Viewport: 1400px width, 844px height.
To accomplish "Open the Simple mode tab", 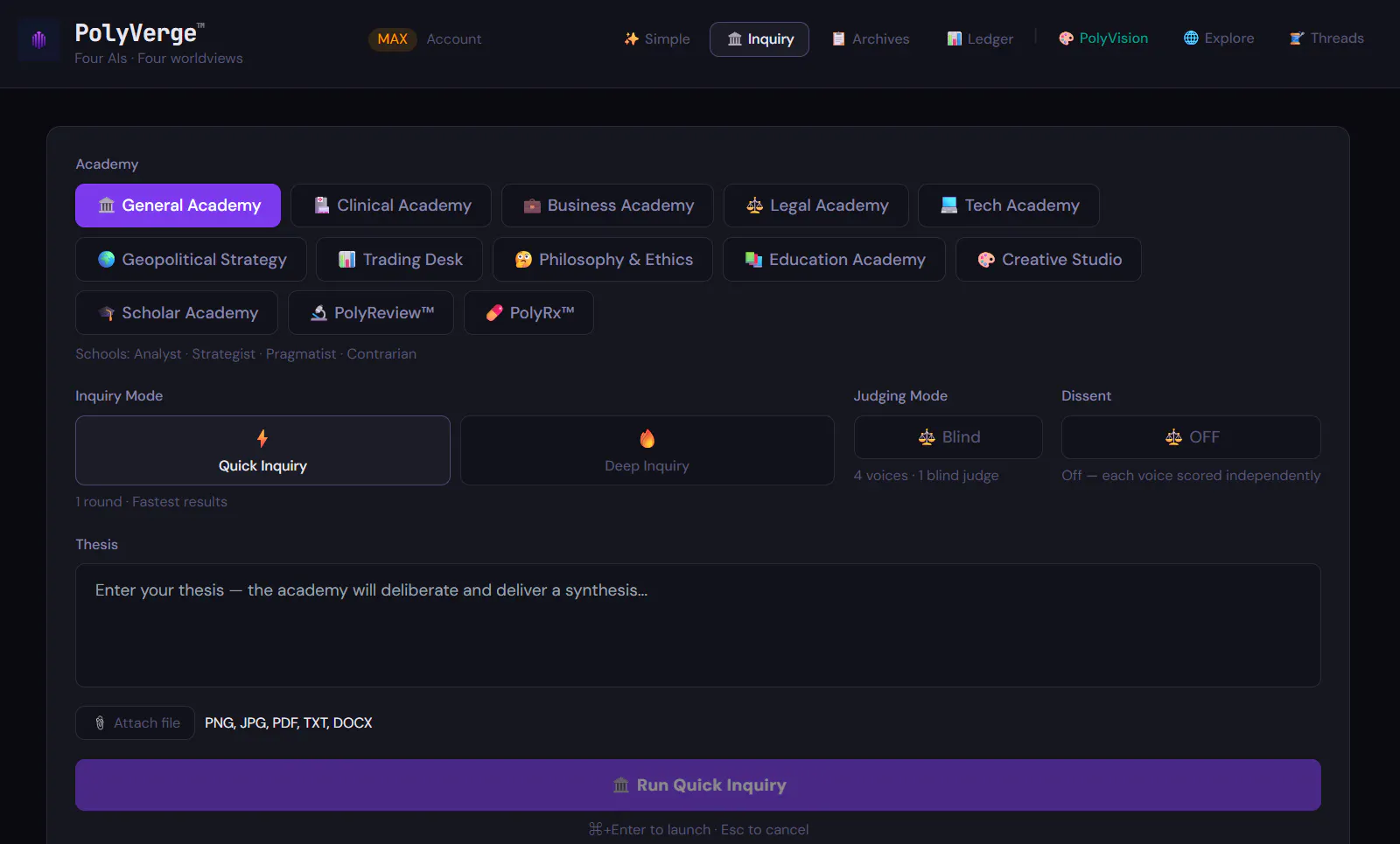I will (x=657, y=39).
